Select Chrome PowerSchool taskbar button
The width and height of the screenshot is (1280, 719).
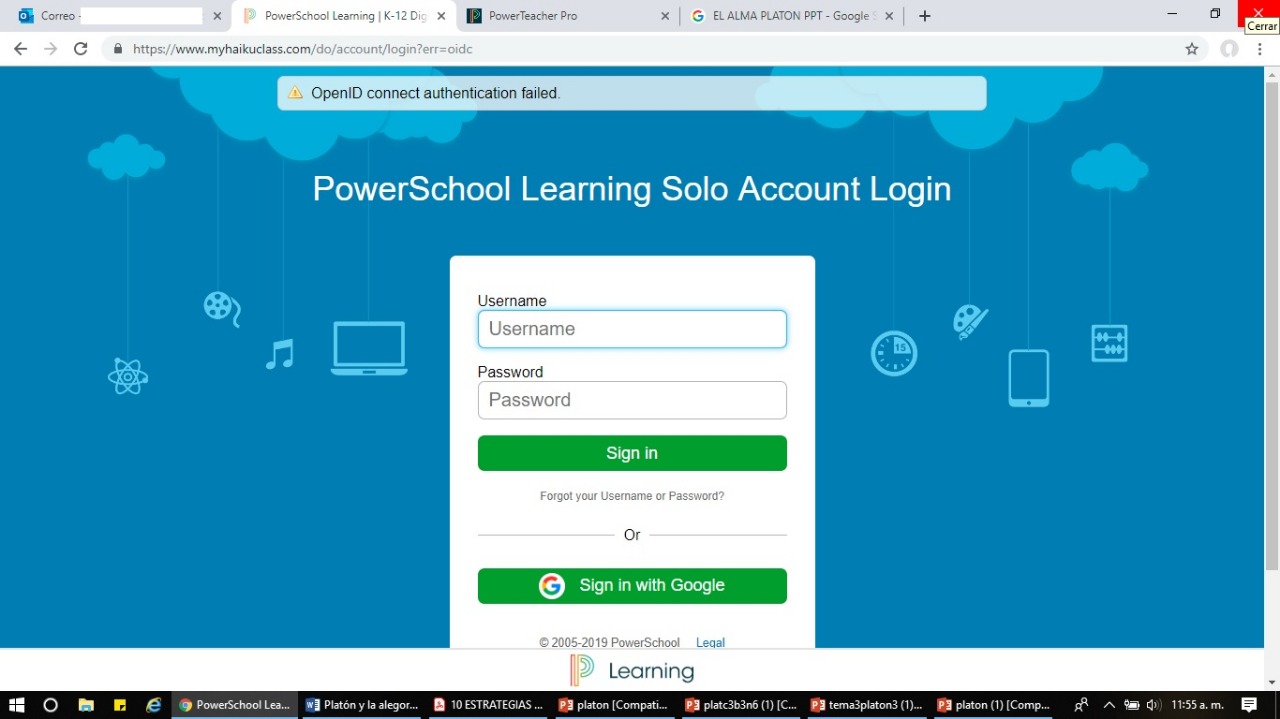click(234, 705)
